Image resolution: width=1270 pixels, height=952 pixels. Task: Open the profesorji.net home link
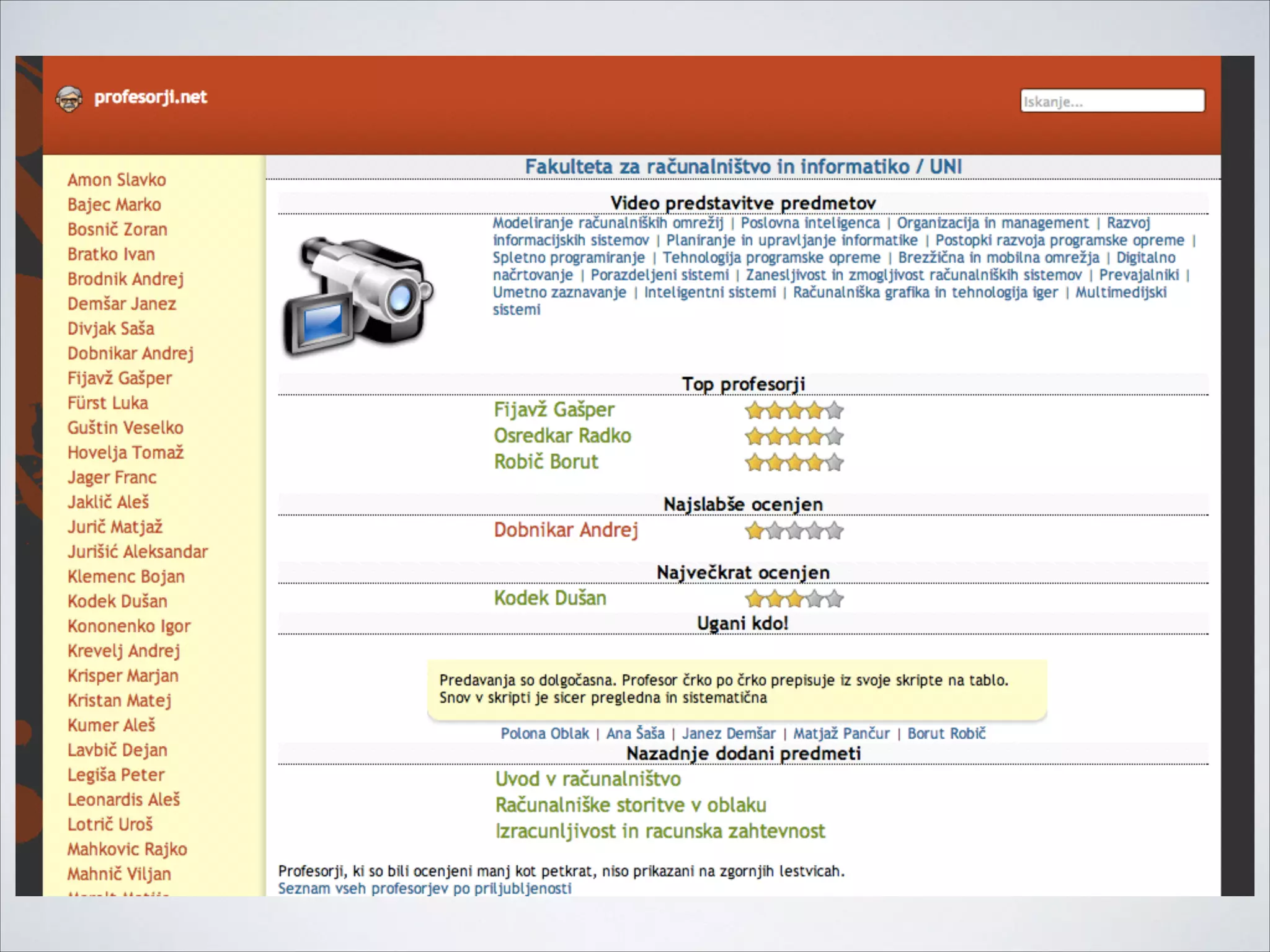click(x=151, y=97)
